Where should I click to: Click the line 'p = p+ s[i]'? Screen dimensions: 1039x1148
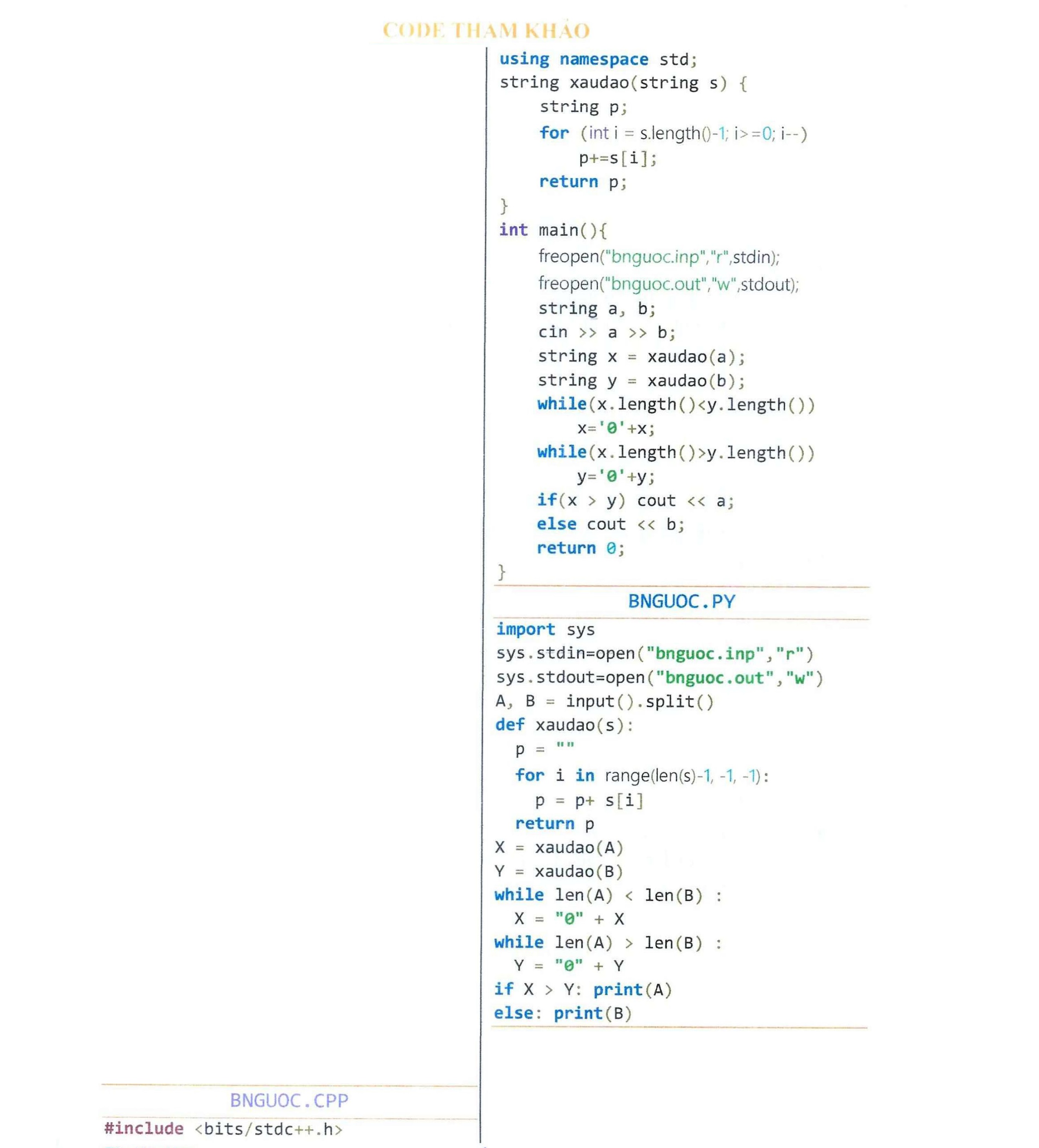(x=589, y=801)
